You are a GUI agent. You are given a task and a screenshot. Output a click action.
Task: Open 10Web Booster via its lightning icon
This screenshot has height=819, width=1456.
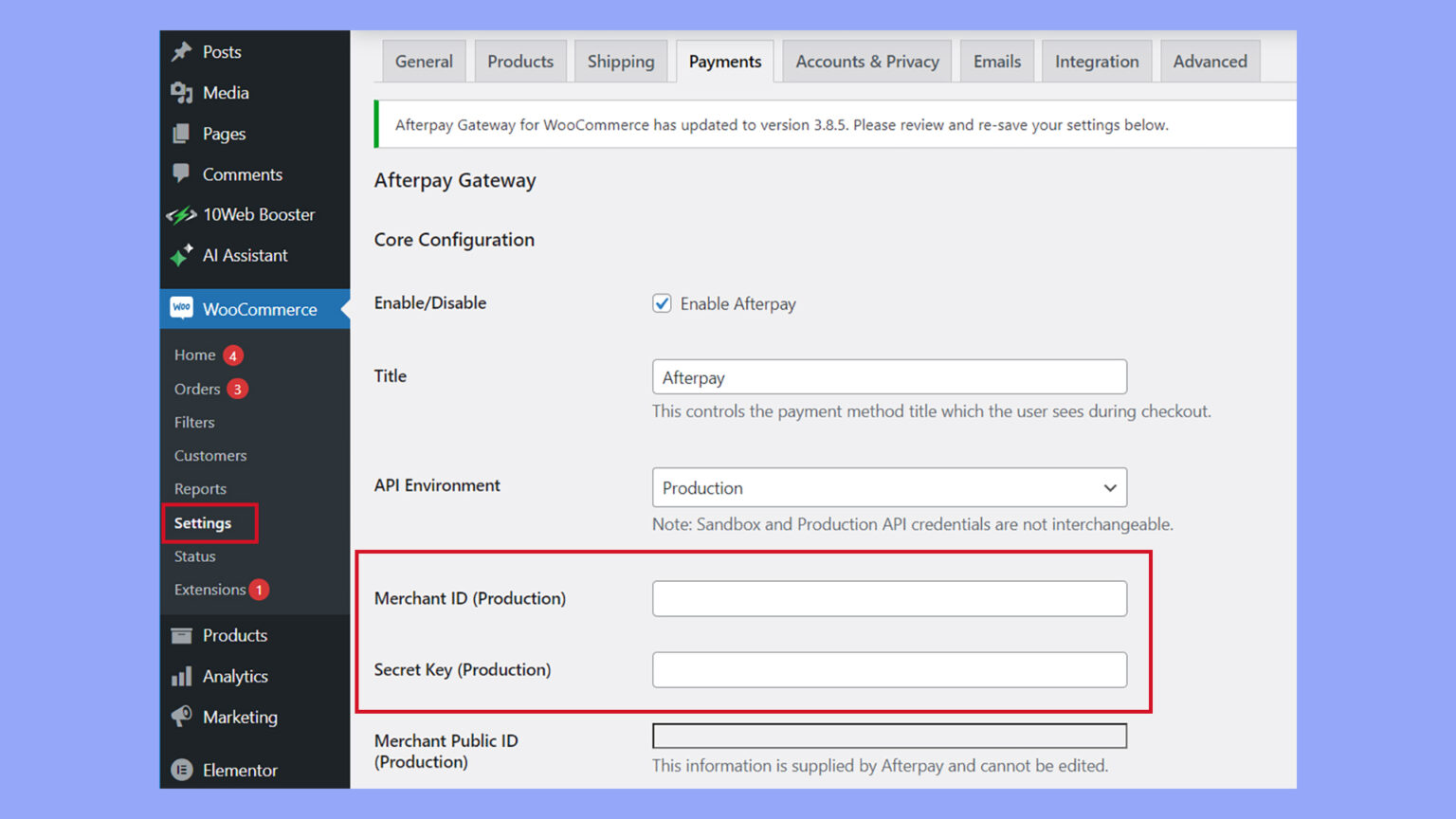(x=182, y=214)
